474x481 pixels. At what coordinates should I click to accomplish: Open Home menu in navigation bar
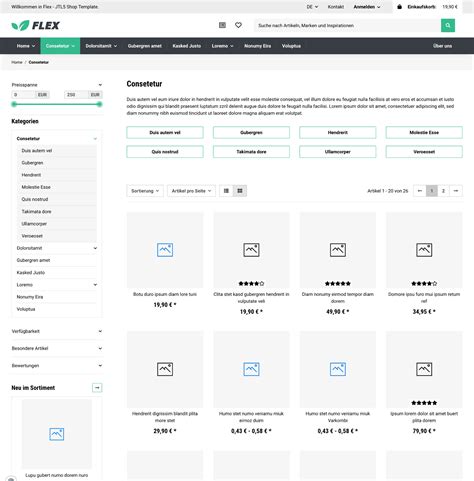(26, 46)
